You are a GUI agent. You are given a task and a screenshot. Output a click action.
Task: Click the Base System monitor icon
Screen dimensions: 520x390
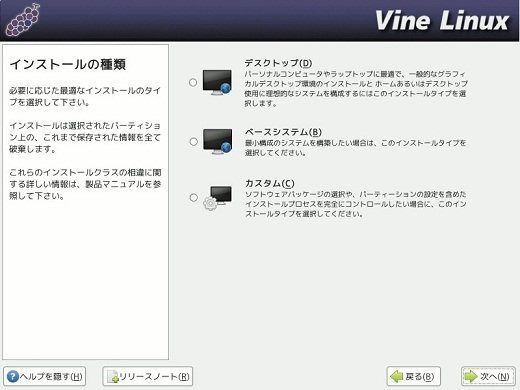217,141
